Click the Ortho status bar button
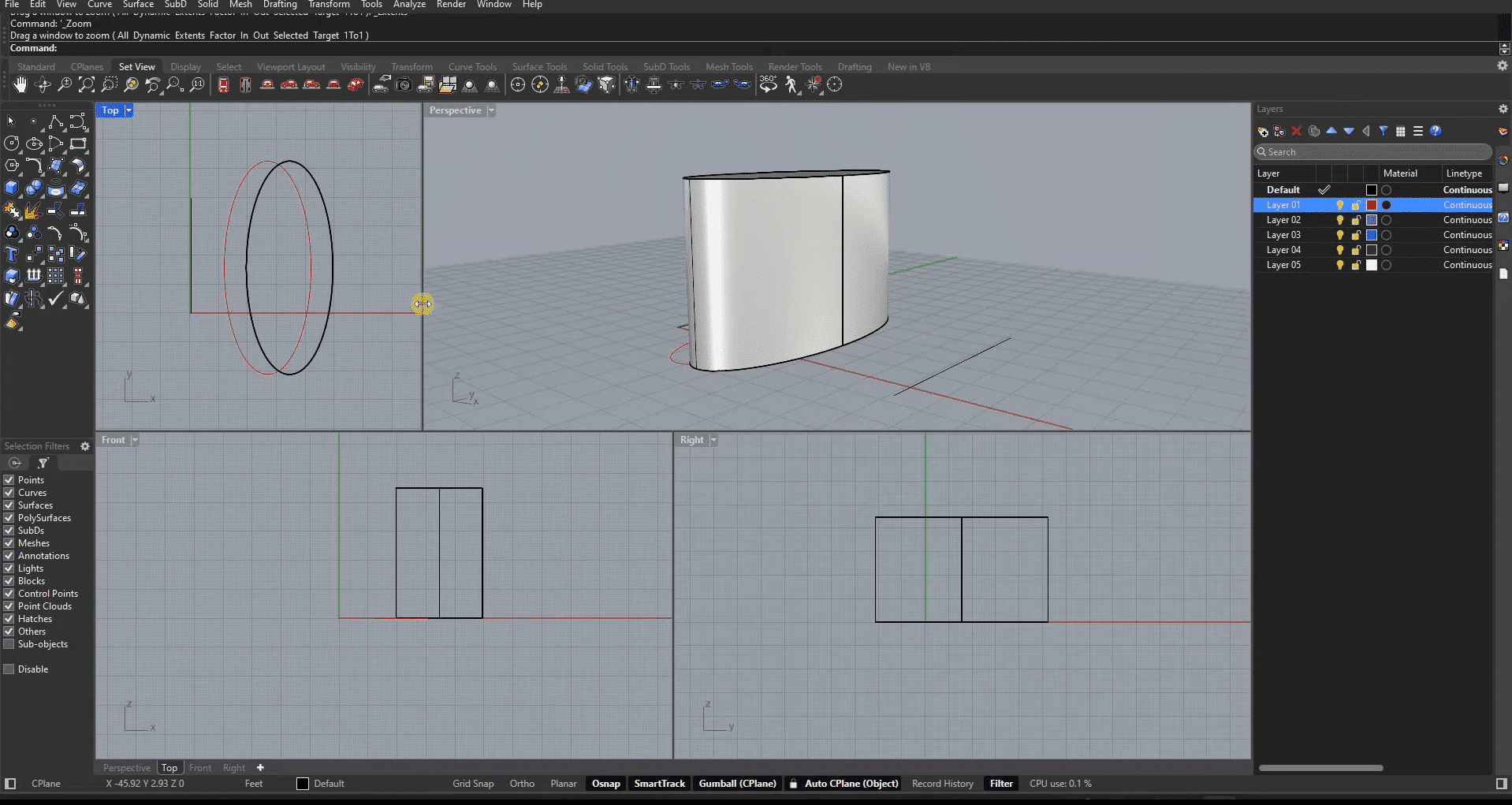The height and width of the screenshot is (805, 1512). click(x=522, y=784)
